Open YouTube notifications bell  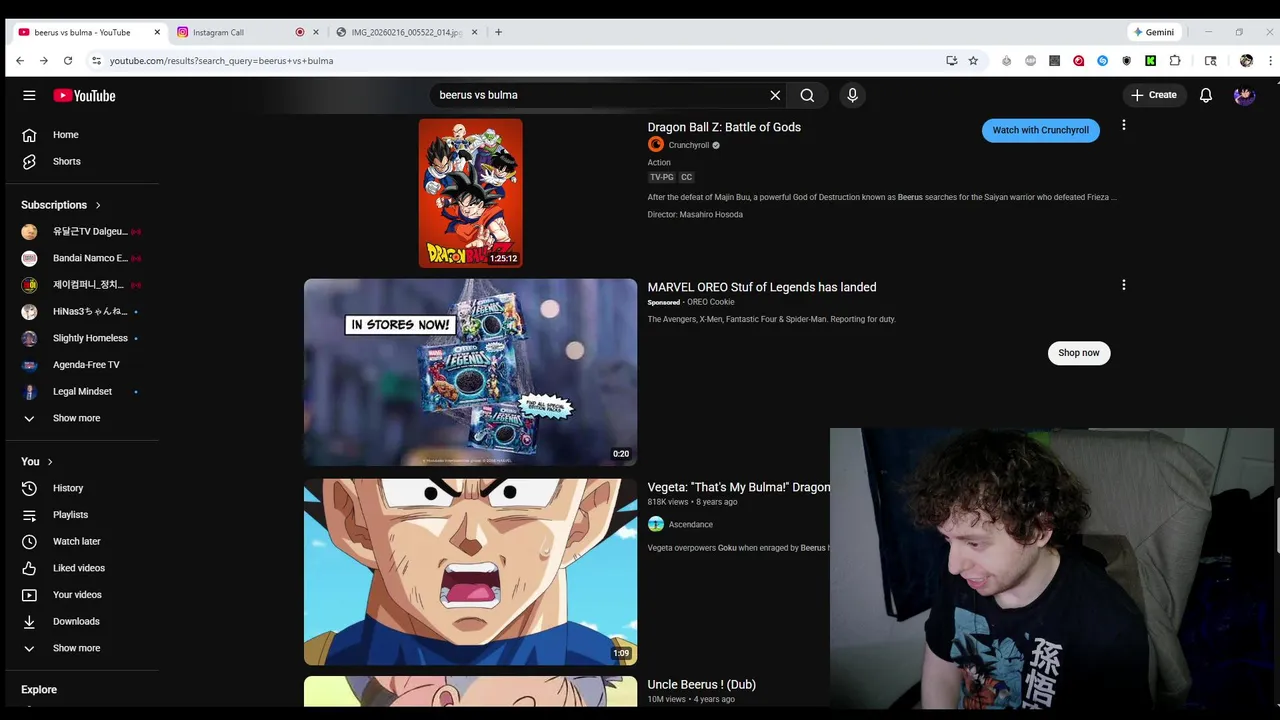(1206, 95)
